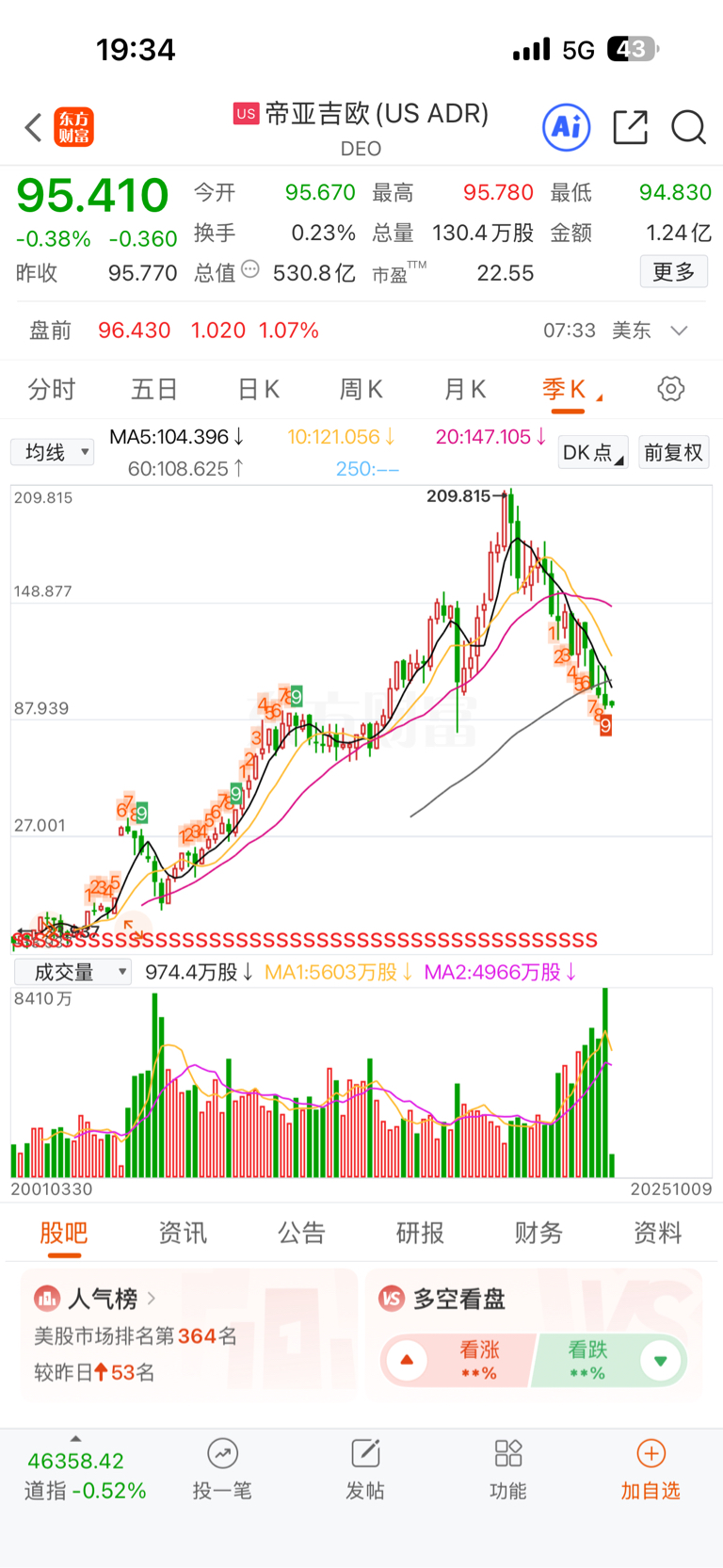Select the 季K chart tab

pyautogui.click(x=564, y=389)
